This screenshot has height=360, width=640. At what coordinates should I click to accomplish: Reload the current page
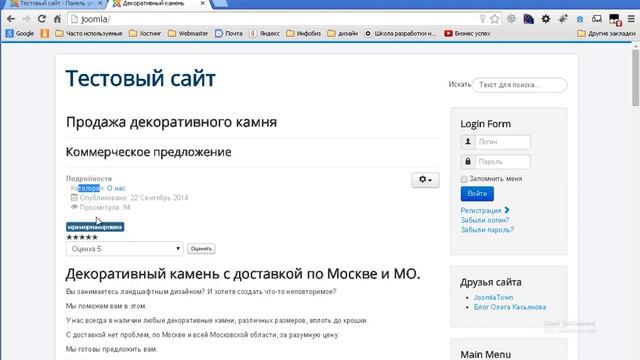(42, 19)
